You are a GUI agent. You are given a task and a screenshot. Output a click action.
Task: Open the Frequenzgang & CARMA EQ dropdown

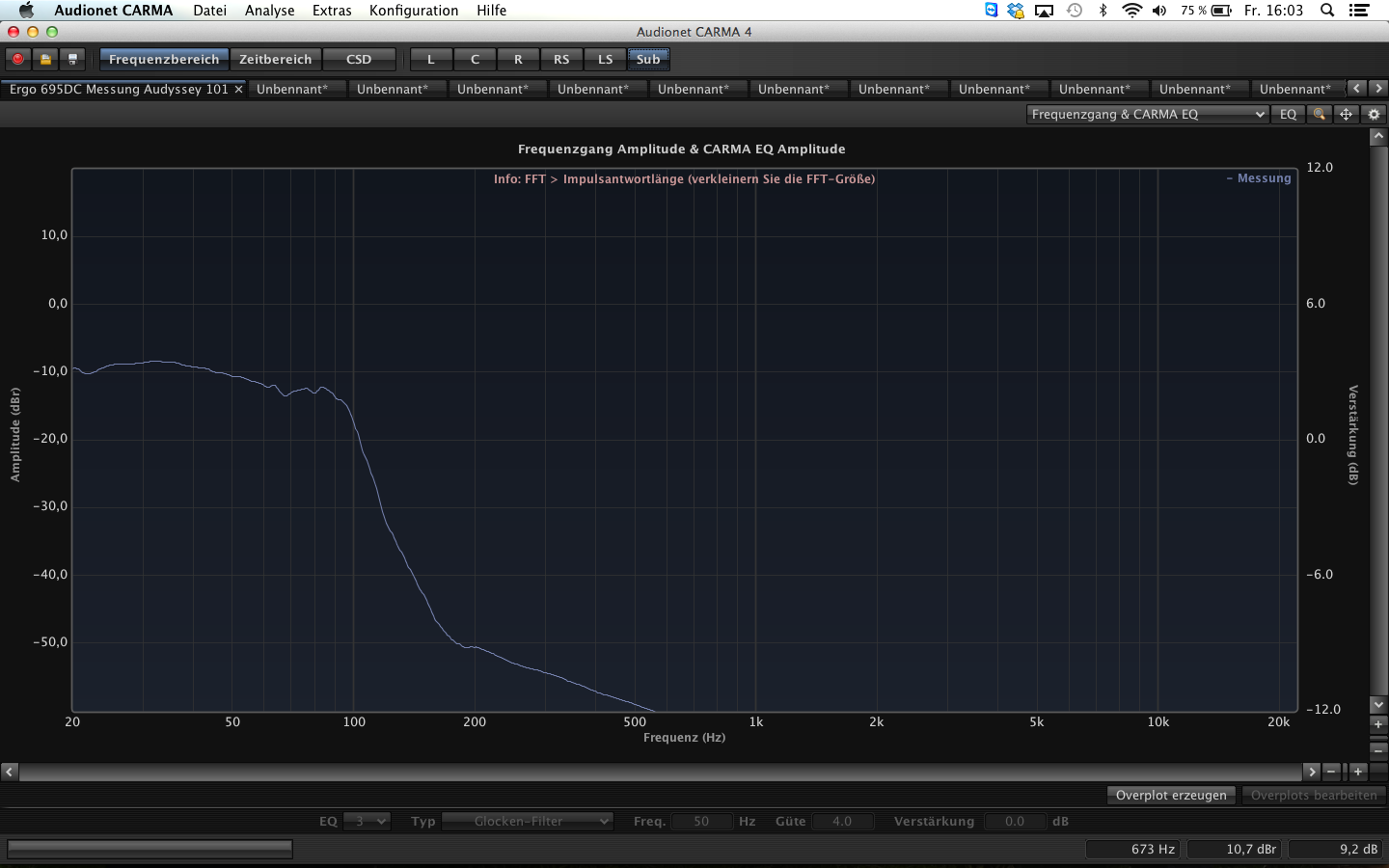click(x=1147, y=114)
